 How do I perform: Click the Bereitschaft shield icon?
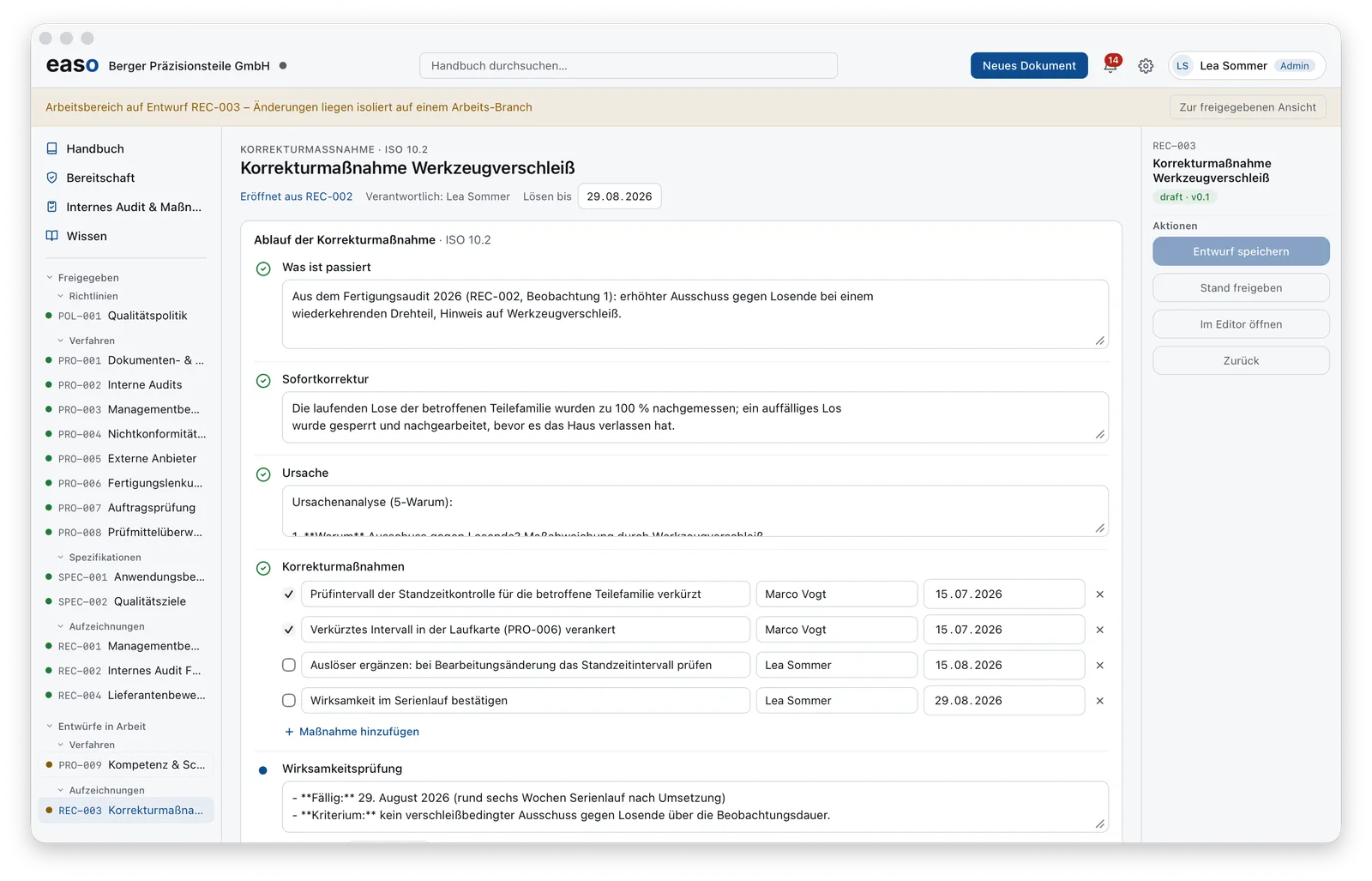pos(52,178)
